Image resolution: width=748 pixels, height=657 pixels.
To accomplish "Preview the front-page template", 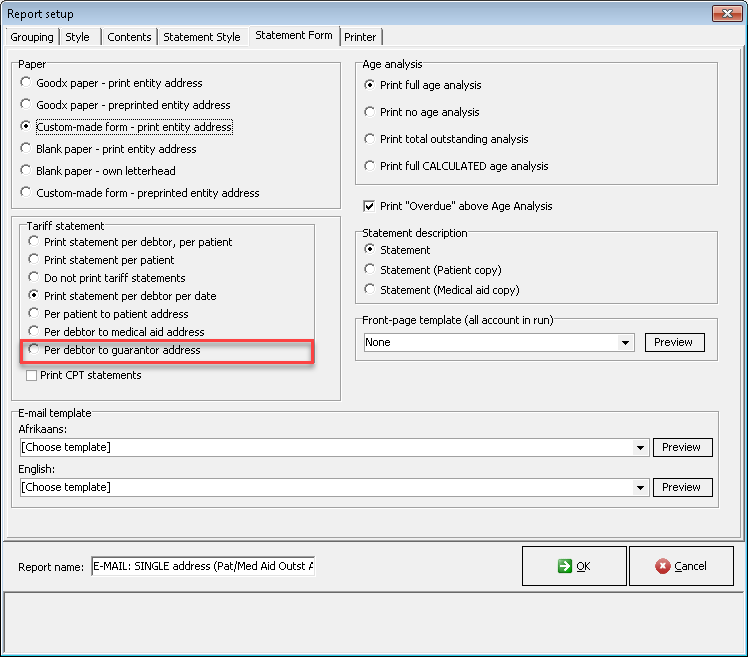I will point(674,343).
